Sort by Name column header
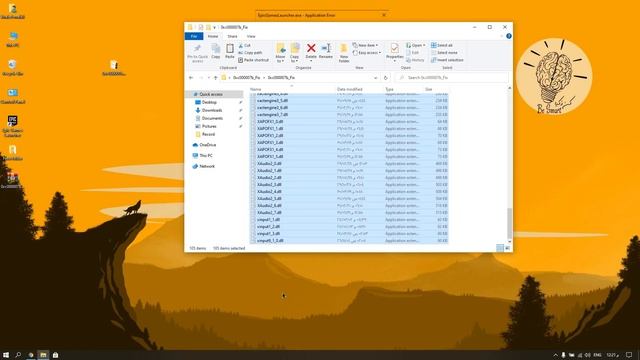 coord(256,89)
